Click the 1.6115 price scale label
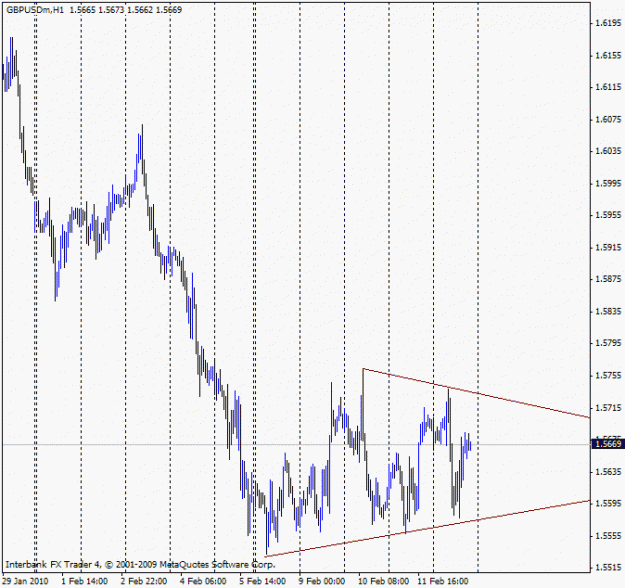This screenshot has height=588, width=625. click(x=608, y=87)
